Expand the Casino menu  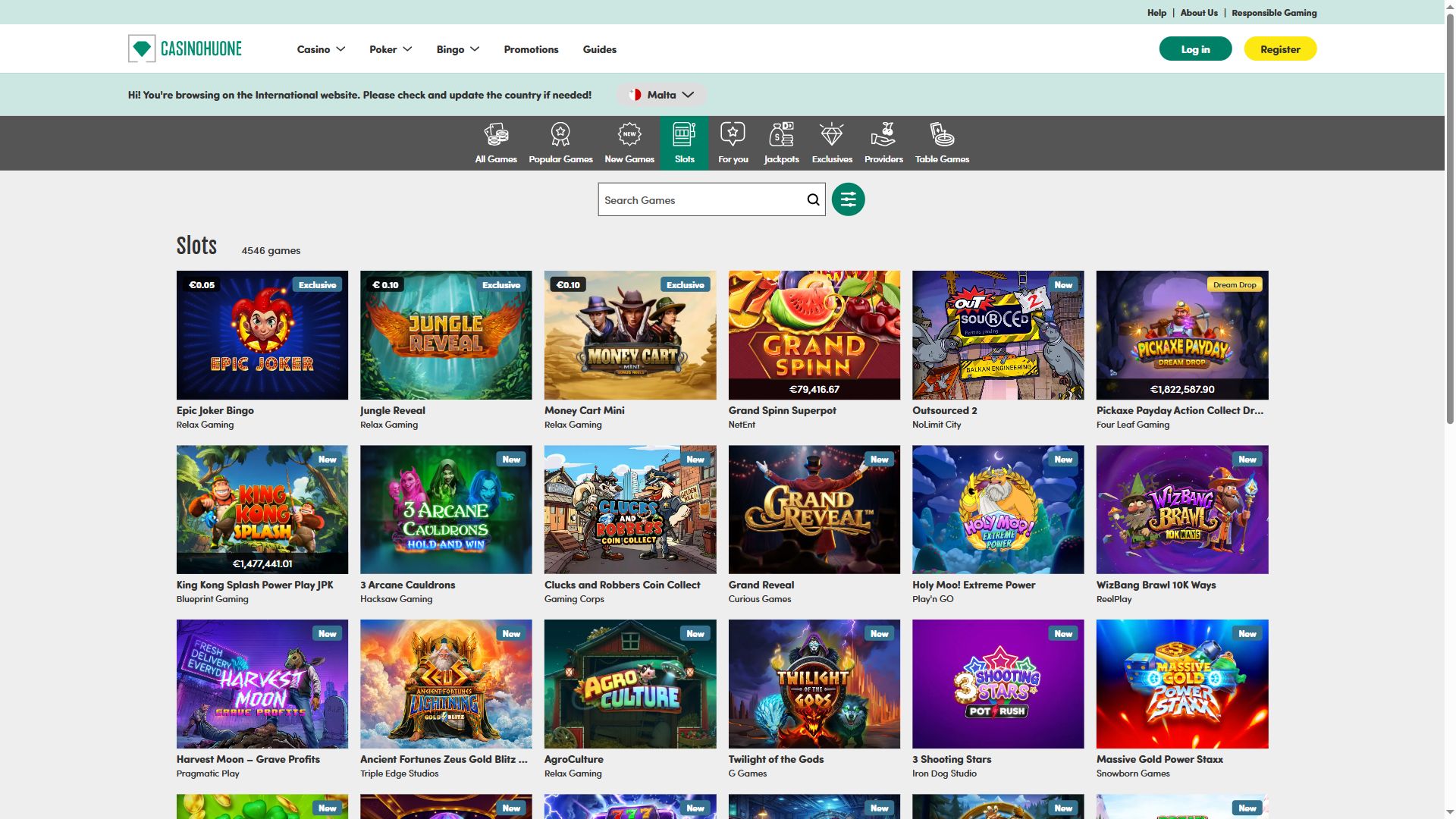pyautogui.click(x=321, y=49)
